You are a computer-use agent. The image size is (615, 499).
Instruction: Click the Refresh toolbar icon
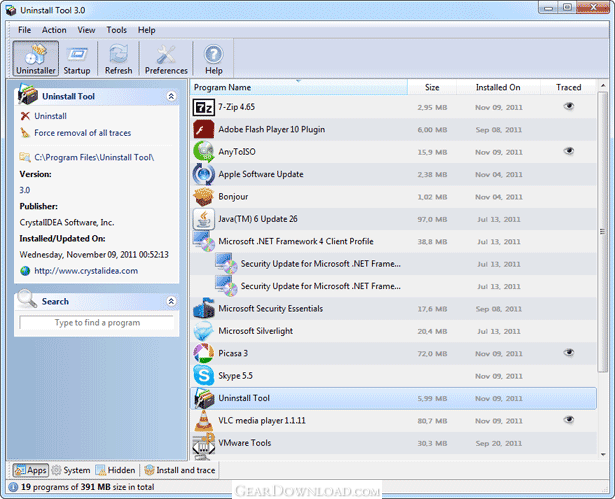[118, 58]
